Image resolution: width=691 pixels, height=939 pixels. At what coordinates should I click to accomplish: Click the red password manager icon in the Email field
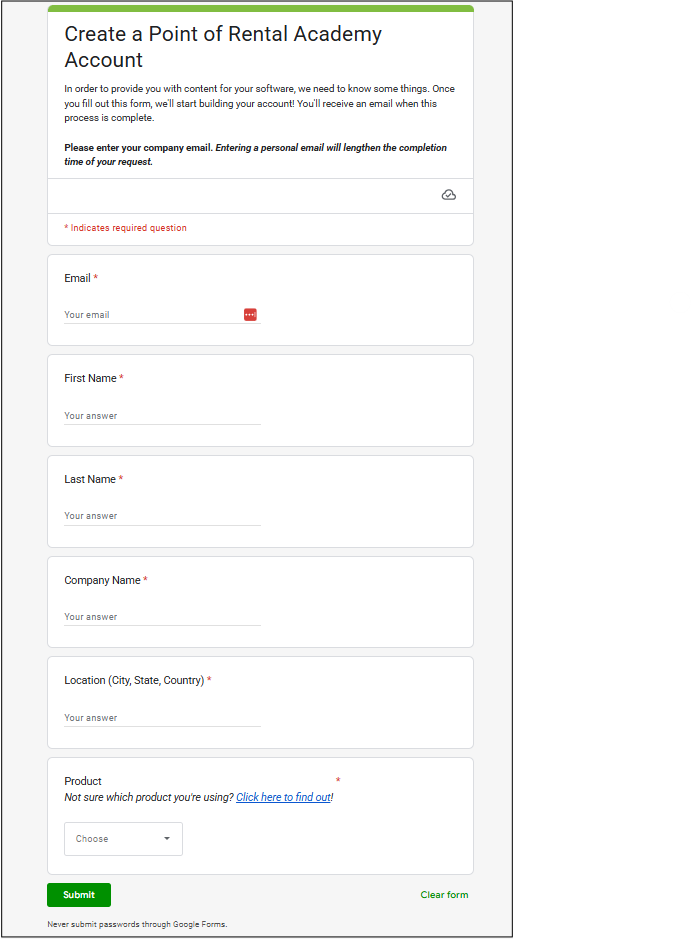click(250, 314)
